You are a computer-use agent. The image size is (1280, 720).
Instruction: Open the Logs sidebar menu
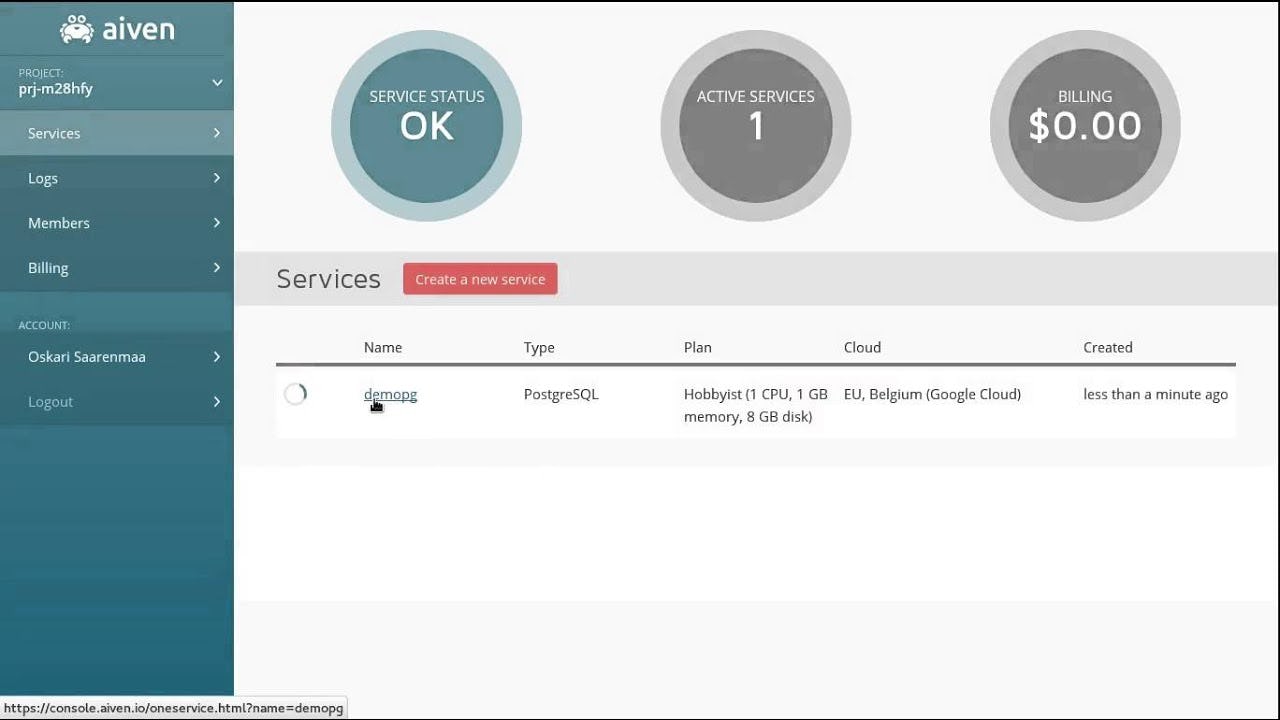tap(117, 178)
